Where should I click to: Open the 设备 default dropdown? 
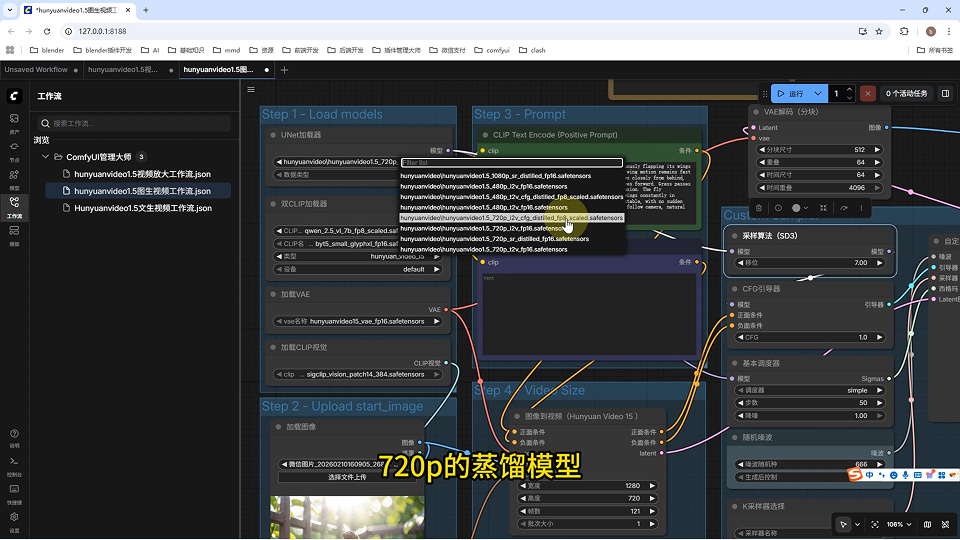pos(359,269)
